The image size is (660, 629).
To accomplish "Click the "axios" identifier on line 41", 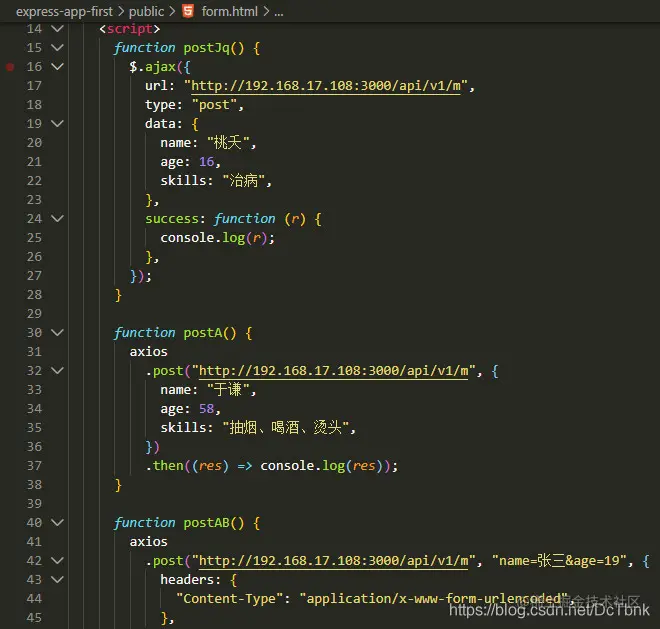I will (149, 542).
